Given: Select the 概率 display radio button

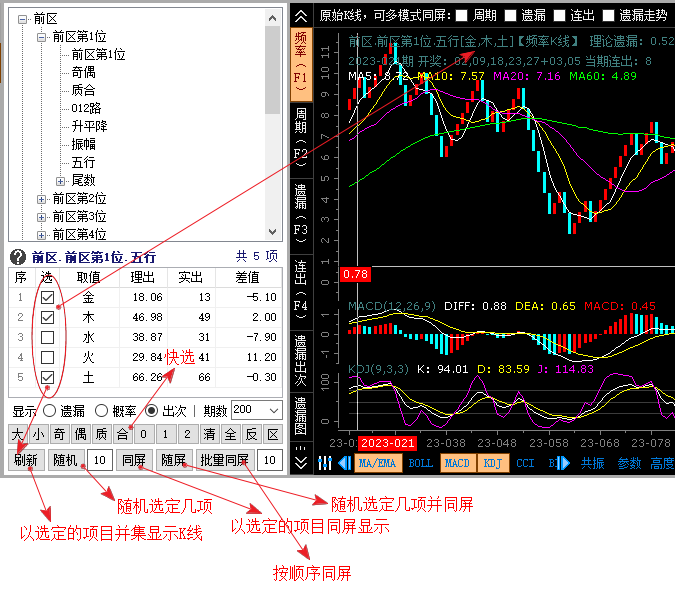Looking at the screenshot, I should pos(101,410).
